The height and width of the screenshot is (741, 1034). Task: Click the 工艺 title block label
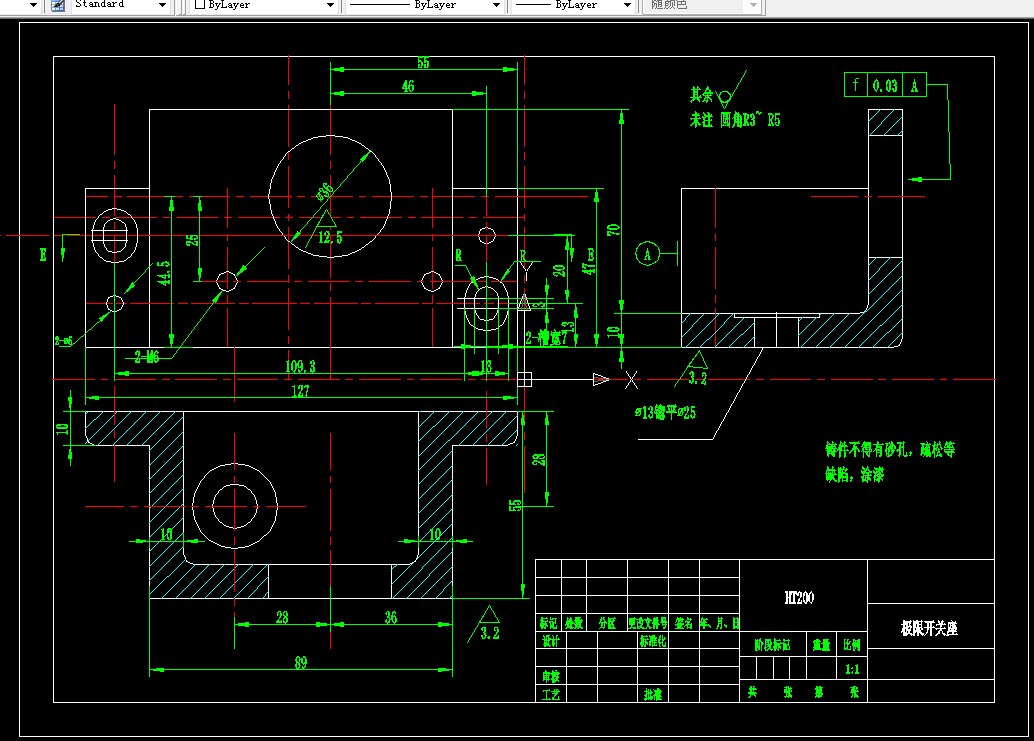[x=551, y=694]
